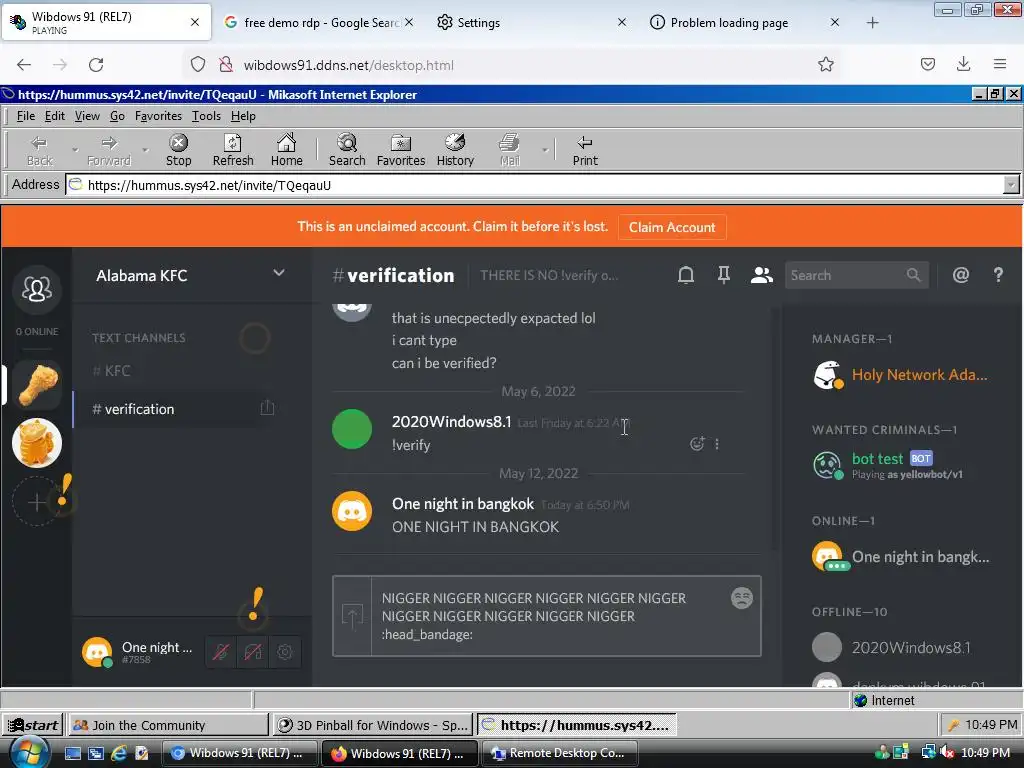Select the chicken drumstick server icon

pyautogui.click(x=37, y=385)
